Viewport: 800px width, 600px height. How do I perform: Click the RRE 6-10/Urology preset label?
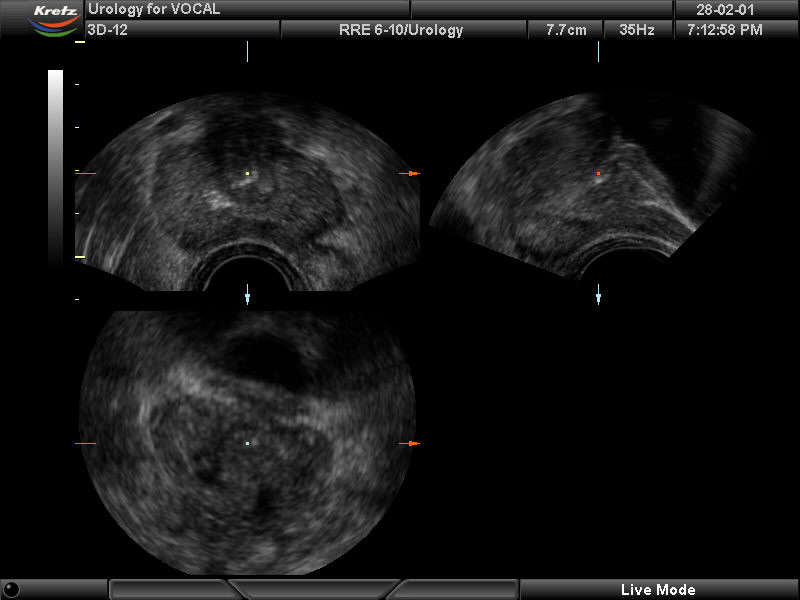pyautogui.click(x=401, y=30)
